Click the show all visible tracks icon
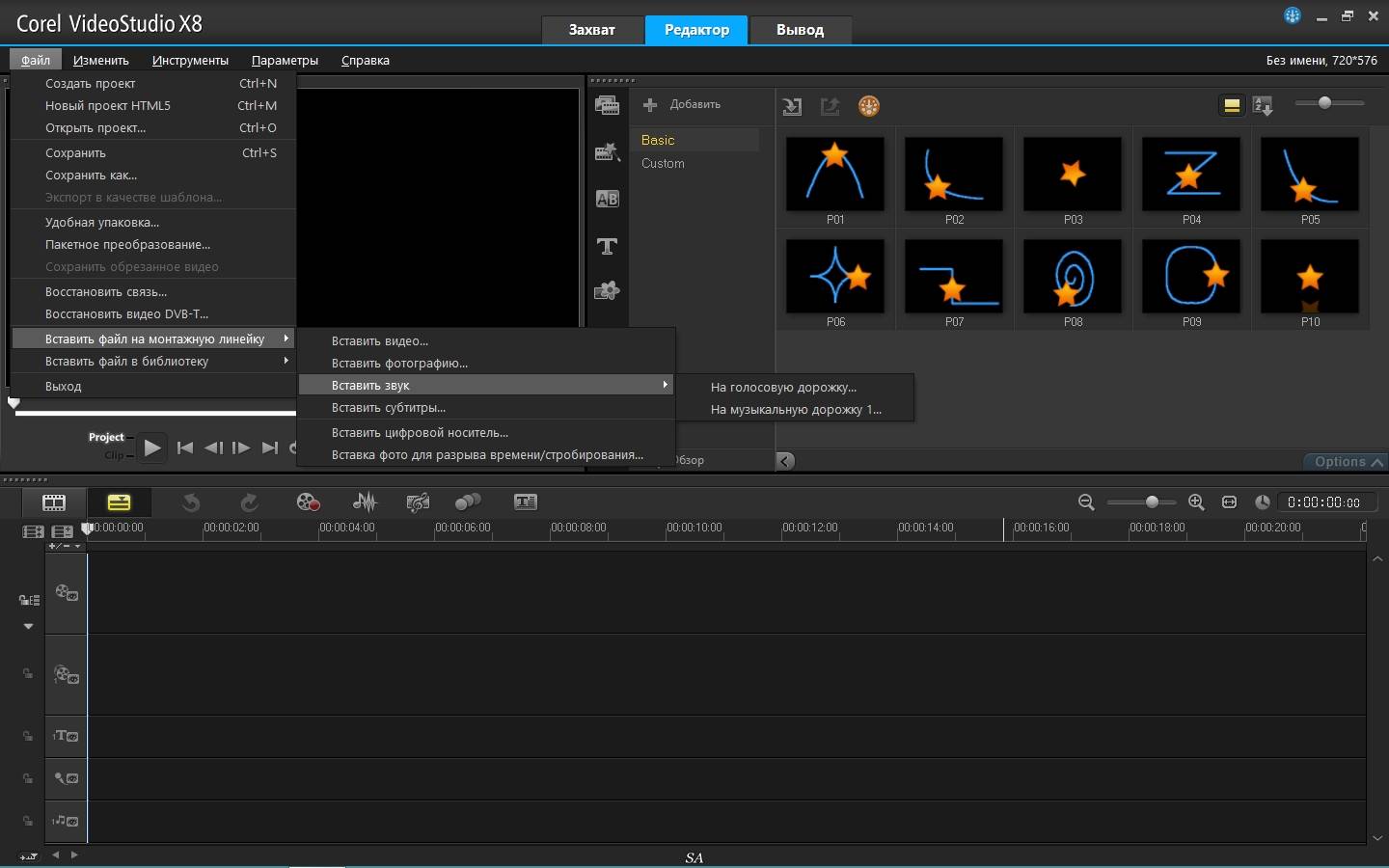This screenshot has height=868, width=1389. click(33, 531)
